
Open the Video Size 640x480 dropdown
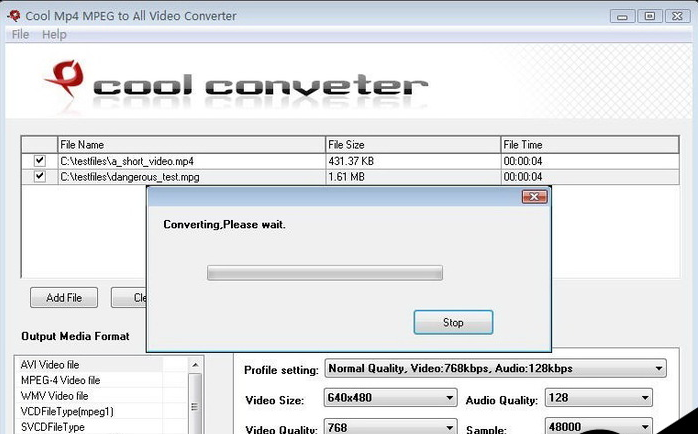(x=390, y=397)
